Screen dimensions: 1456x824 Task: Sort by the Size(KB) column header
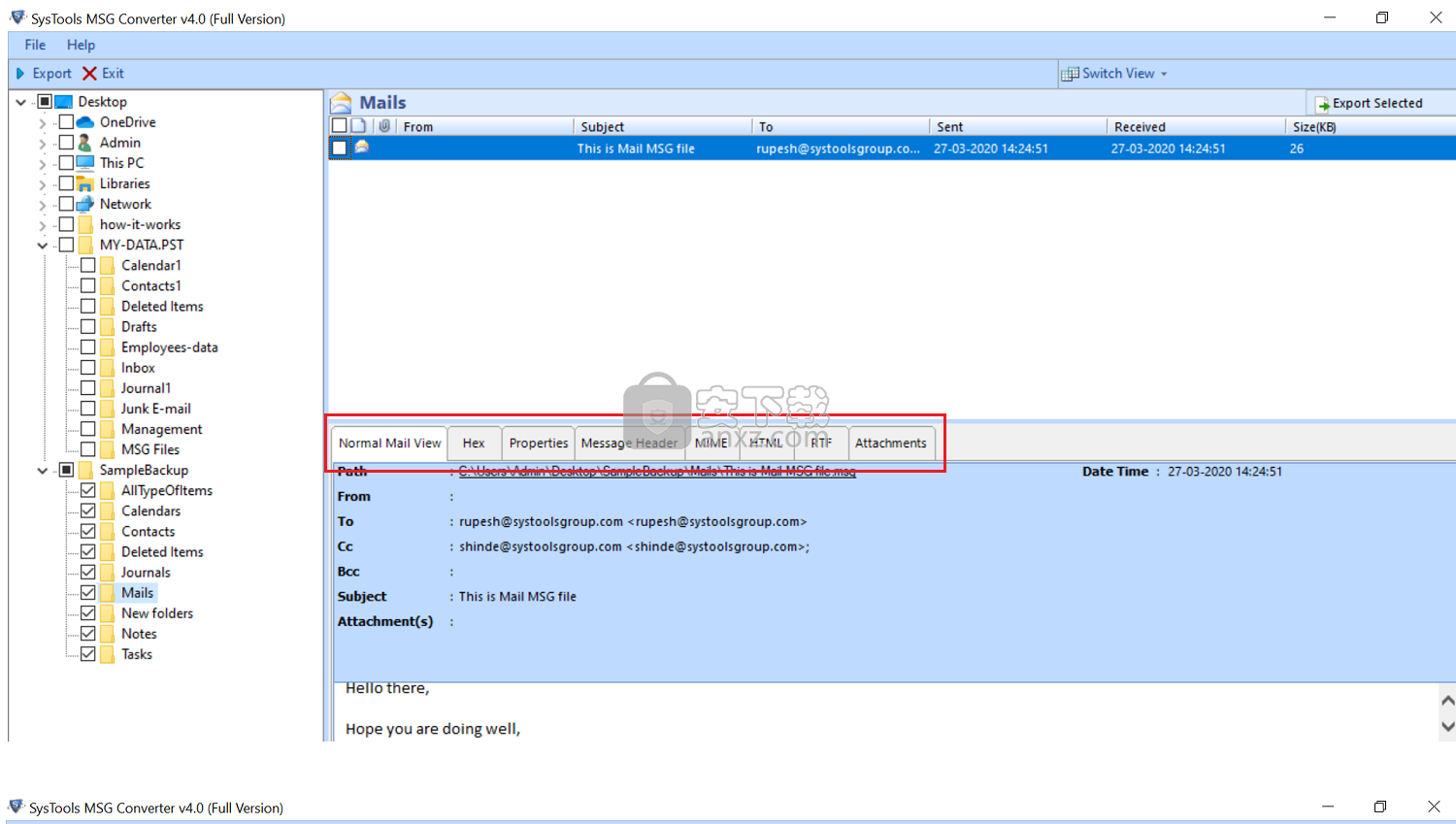point(1371,126)
